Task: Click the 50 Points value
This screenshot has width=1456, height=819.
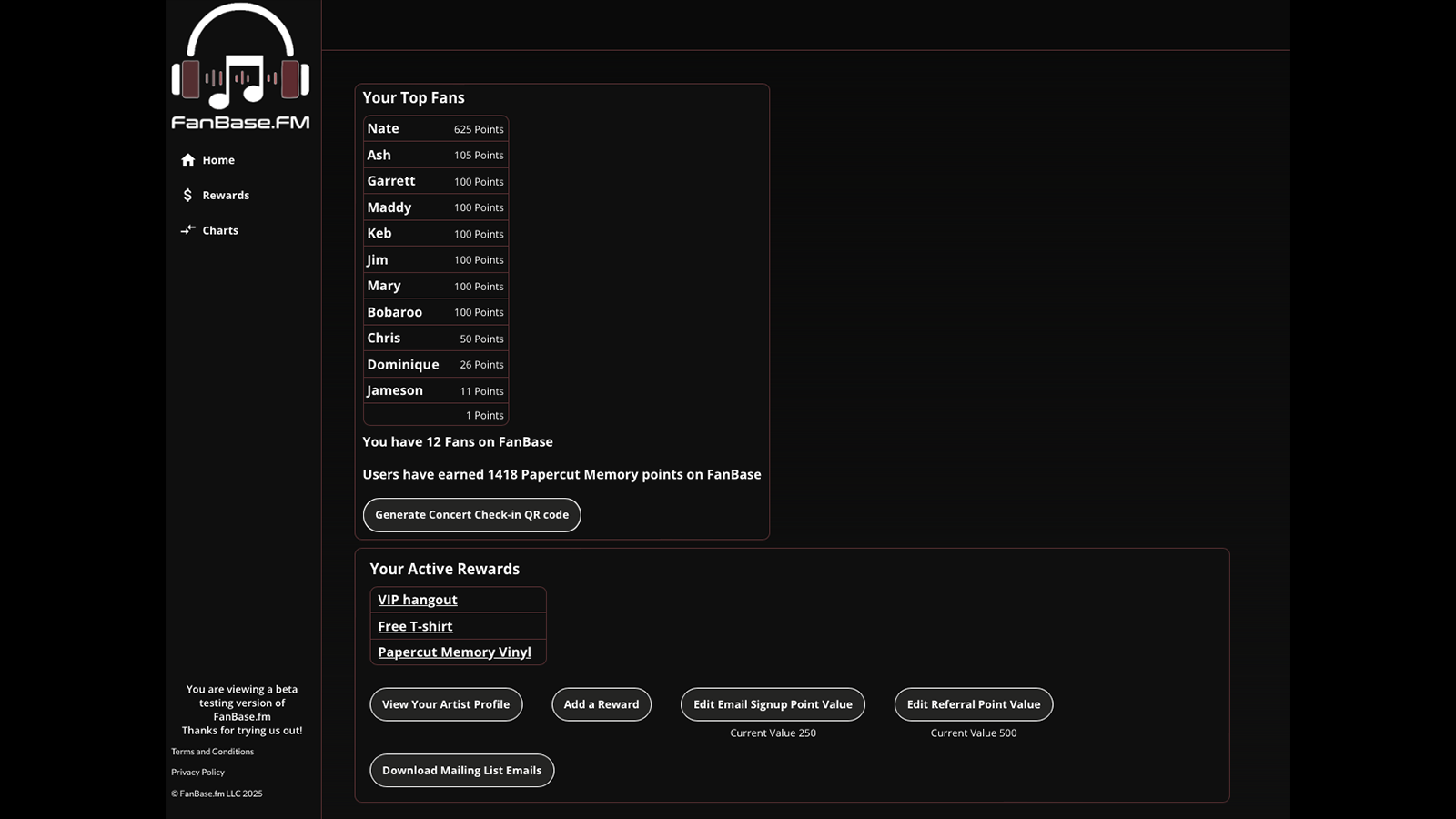Action: pos(481,339)
